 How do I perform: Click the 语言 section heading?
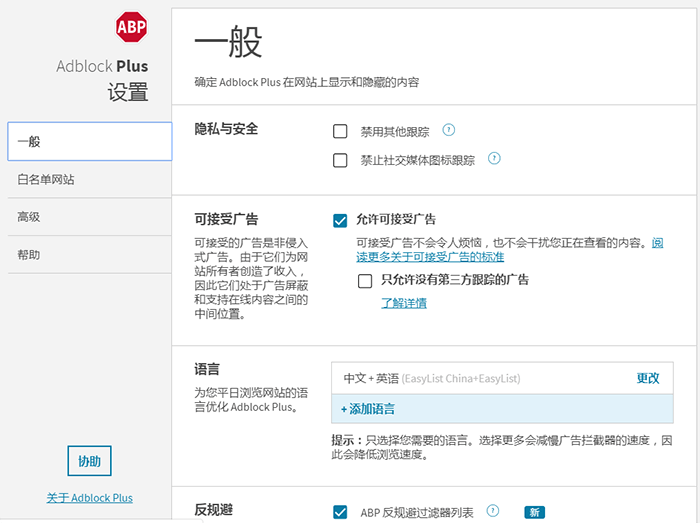[x=207, y=369]
